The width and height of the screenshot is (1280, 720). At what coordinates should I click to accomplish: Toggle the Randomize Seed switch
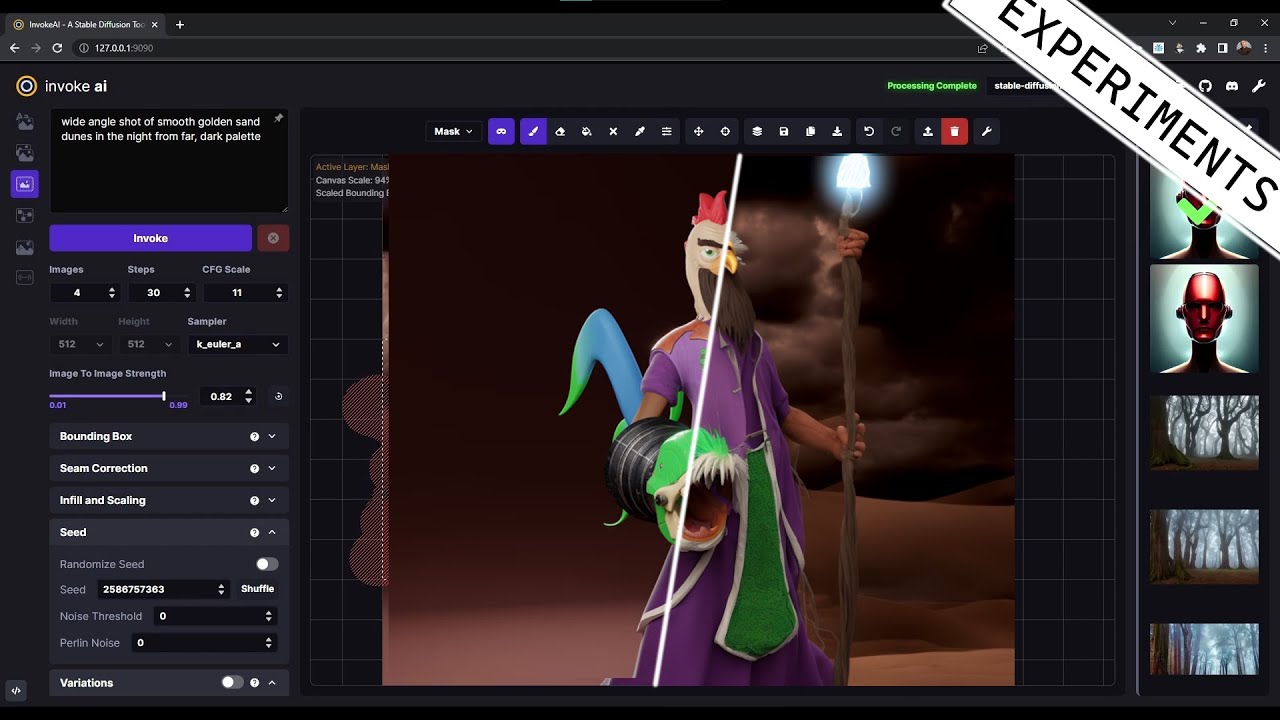267,564
